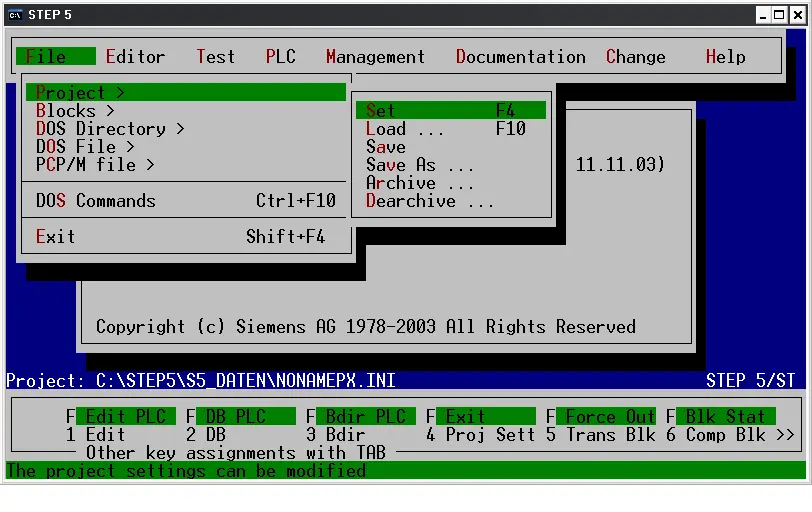Screen dimensions: 812x512
Task: Click the Bdir PLC function key label
Action: [x=366, y=416]
